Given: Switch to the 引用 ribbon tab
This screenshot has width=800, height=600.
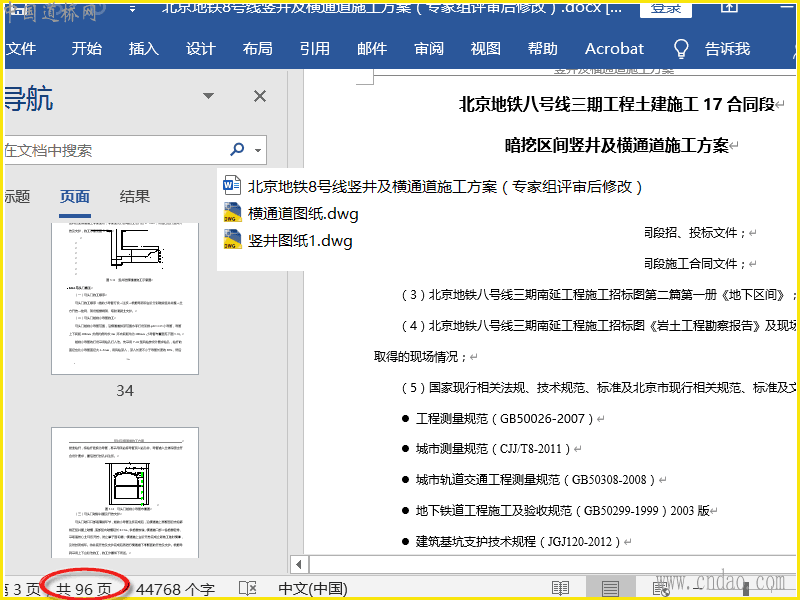Looking at the screenshot, I should (x=315, y=49).
